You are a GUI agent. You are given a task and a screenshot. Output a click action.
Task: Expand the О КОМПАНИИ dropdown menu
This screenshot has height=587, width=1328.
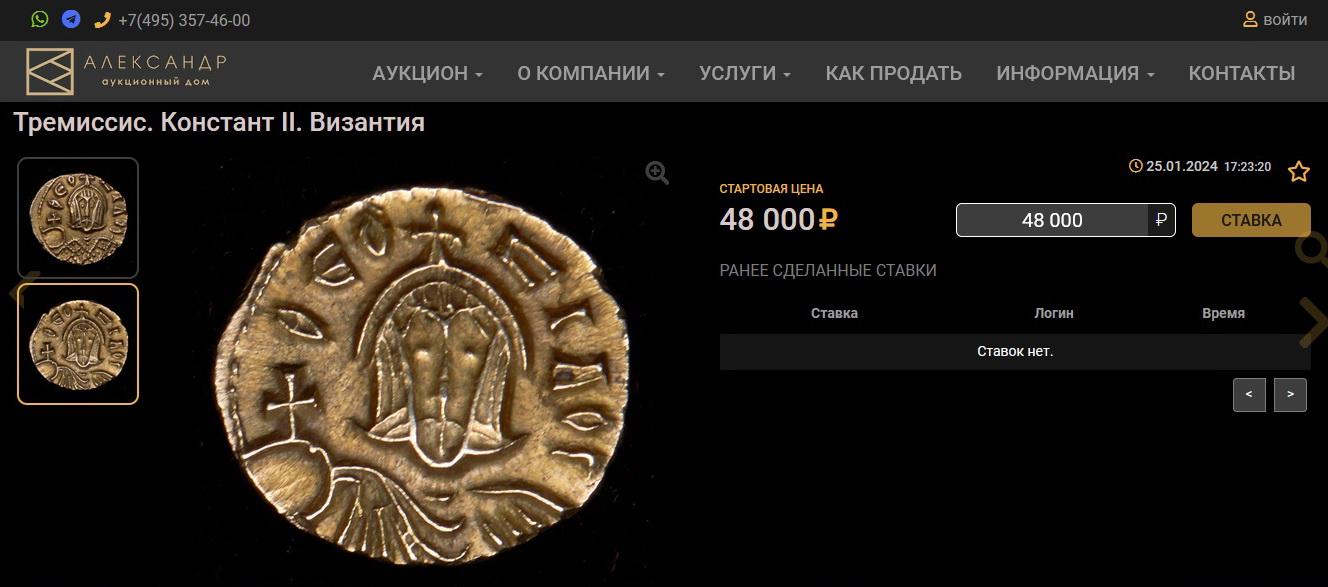[591, 73]
